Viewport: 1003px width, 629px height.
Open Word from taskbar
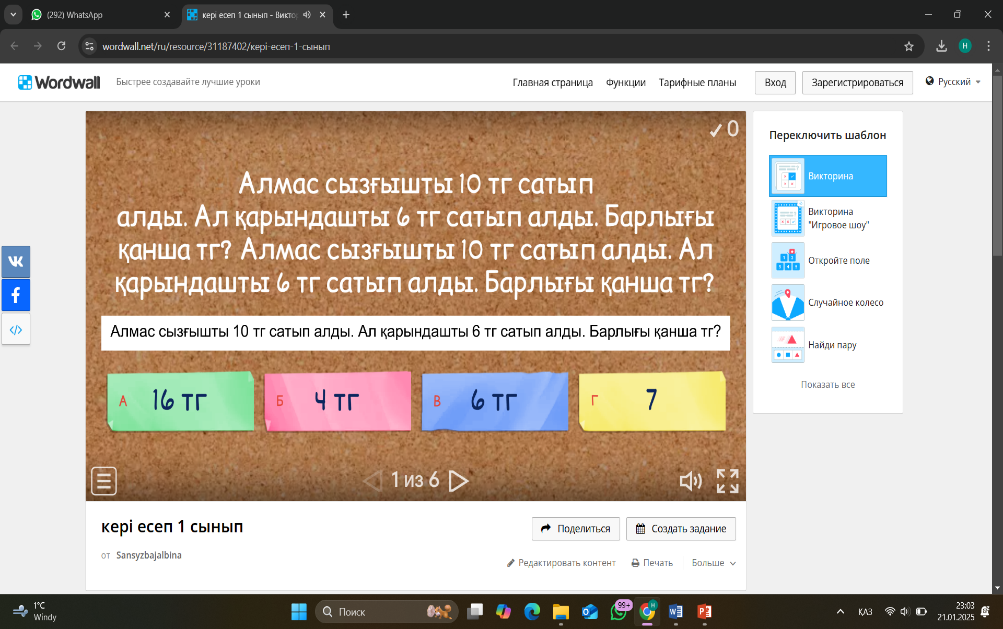coord(675,612)
